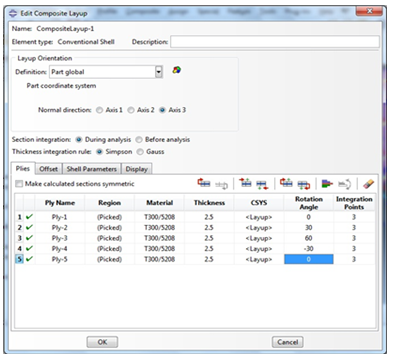393x360 pixels.
Task: Click the green checkmark of Ply-2
Action: (29, 227)
